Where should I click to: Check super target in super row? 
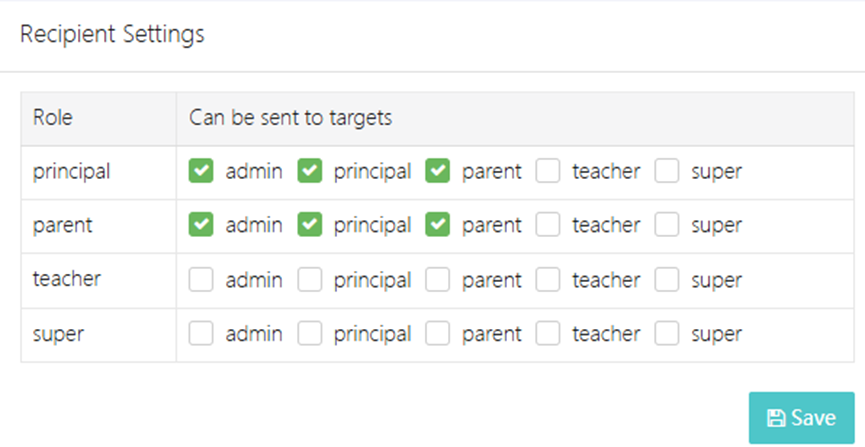667,334
